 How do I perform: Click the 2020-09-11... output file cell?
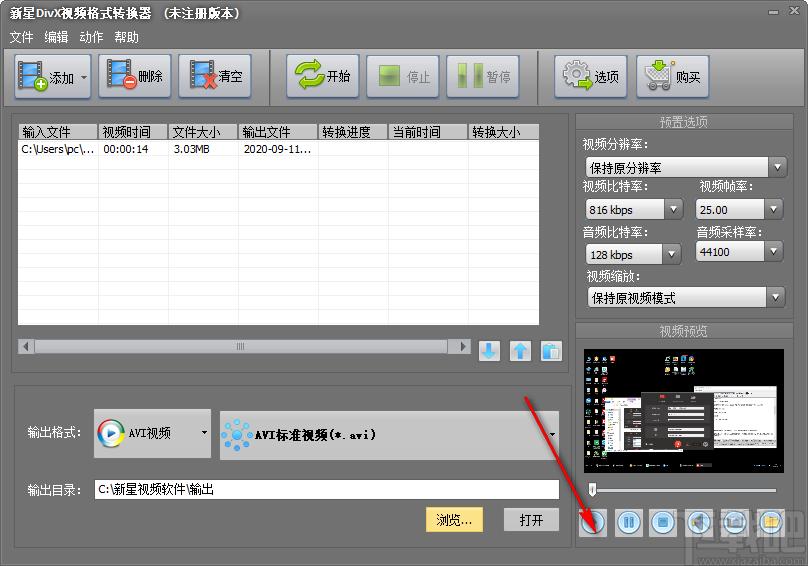pos(277,149)
